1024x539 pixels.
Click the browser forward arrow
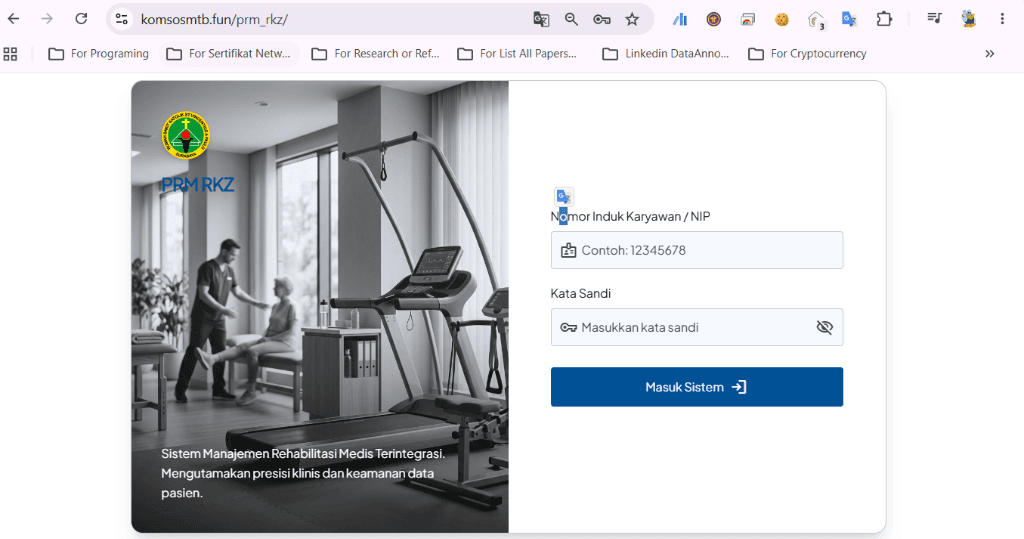[47, 19]
